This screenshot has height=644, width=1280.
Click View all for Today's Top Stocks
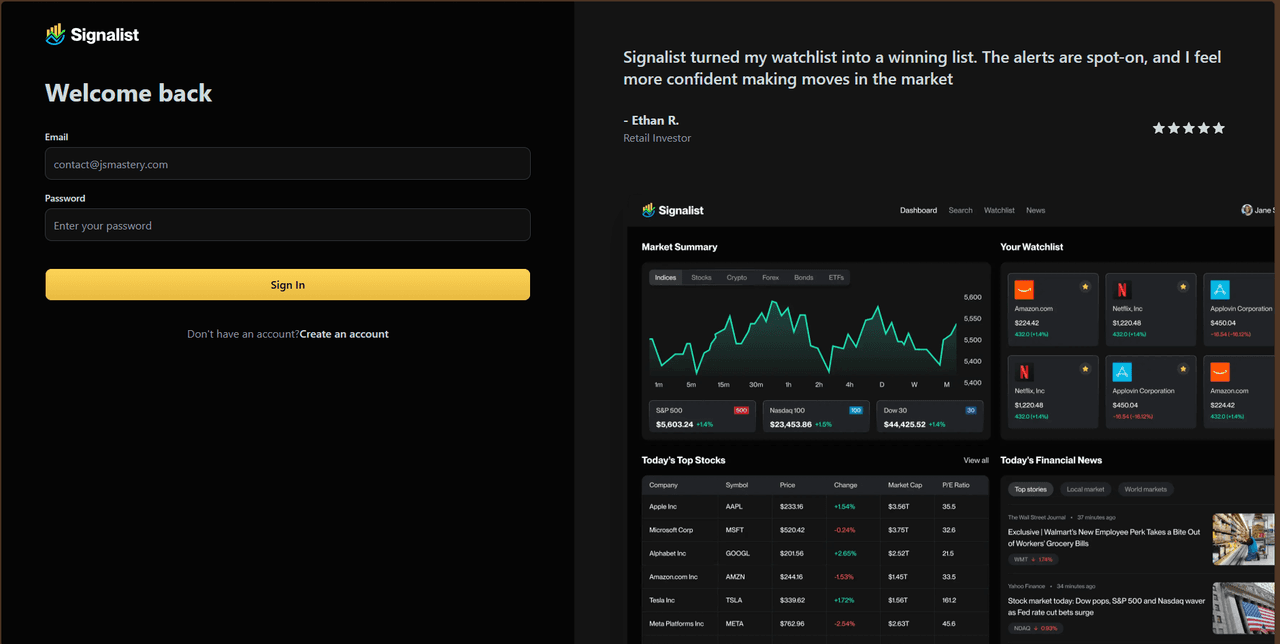pyautogui.click(x=976, y=460)
